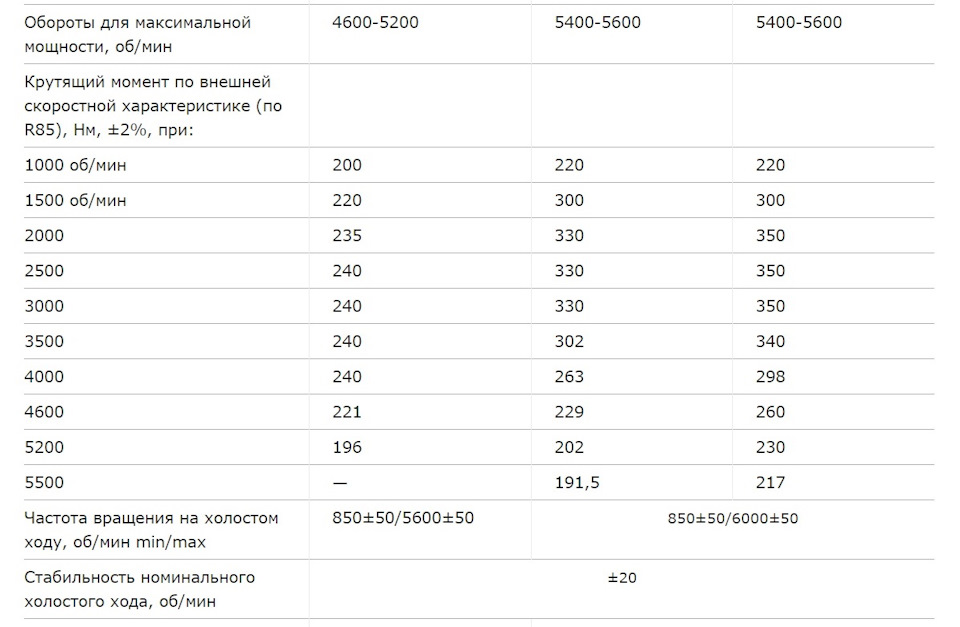Click the 'Крутящий момент по внешней' heading text
The image size is (960, 627).
pos(147,82)
